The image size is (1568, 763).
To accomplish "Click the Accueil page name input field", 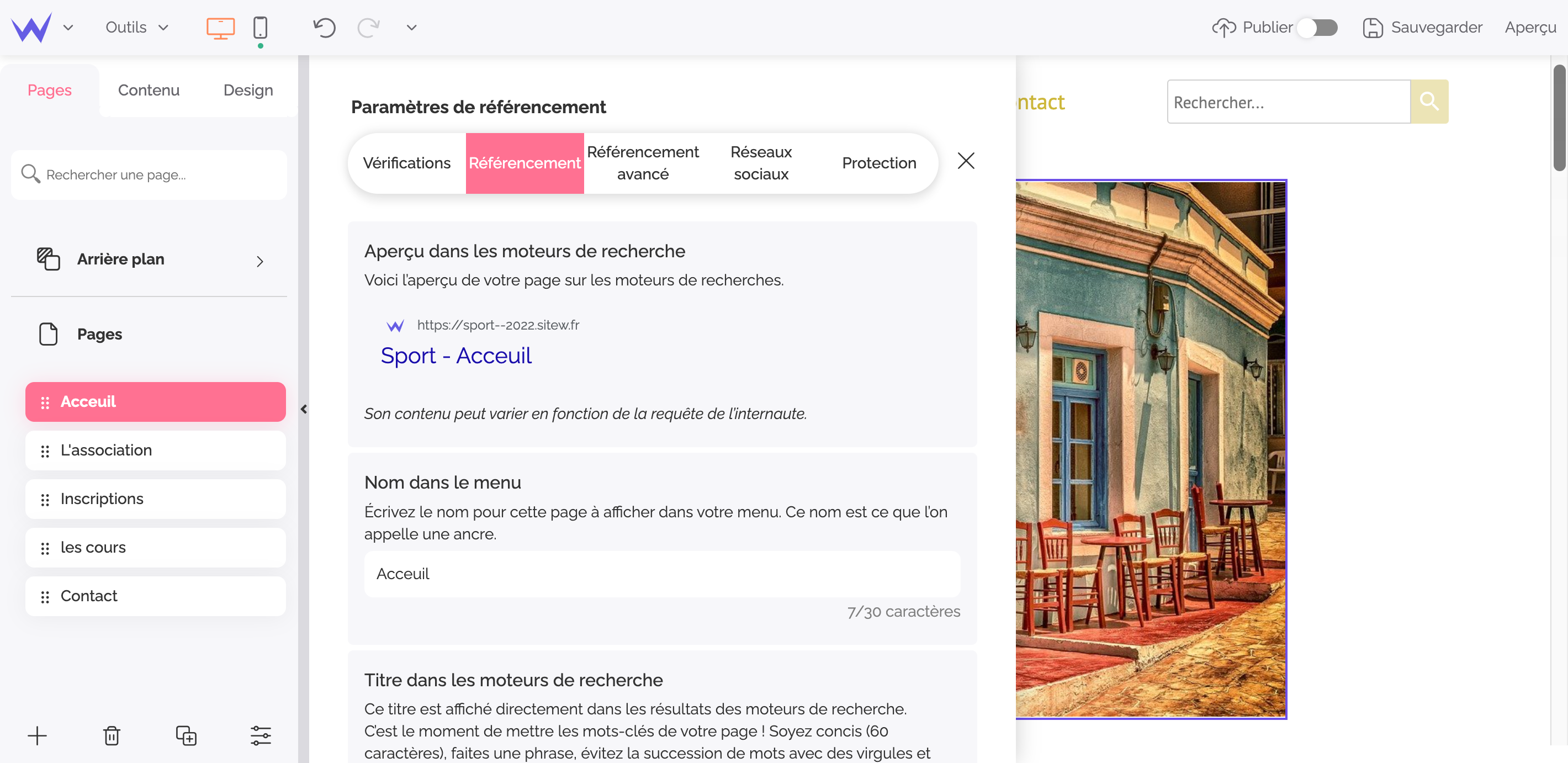I will tap(663, 573).
